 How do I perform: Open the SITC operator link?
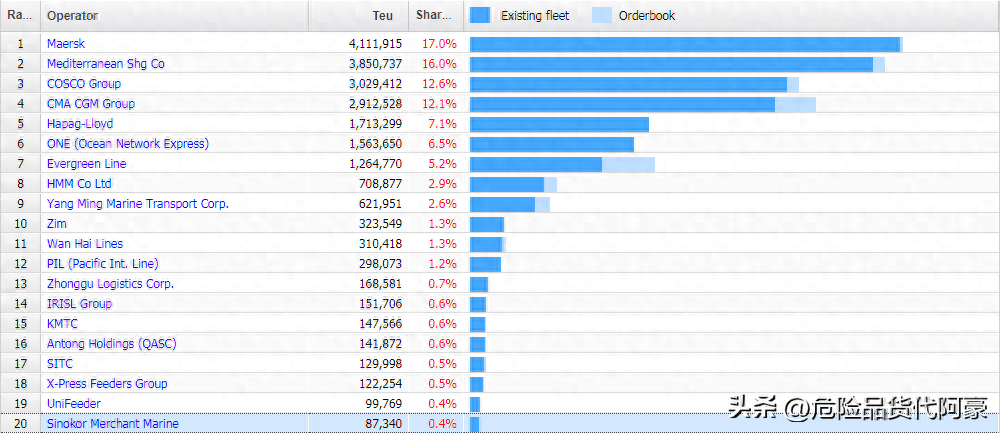(60, 363)
